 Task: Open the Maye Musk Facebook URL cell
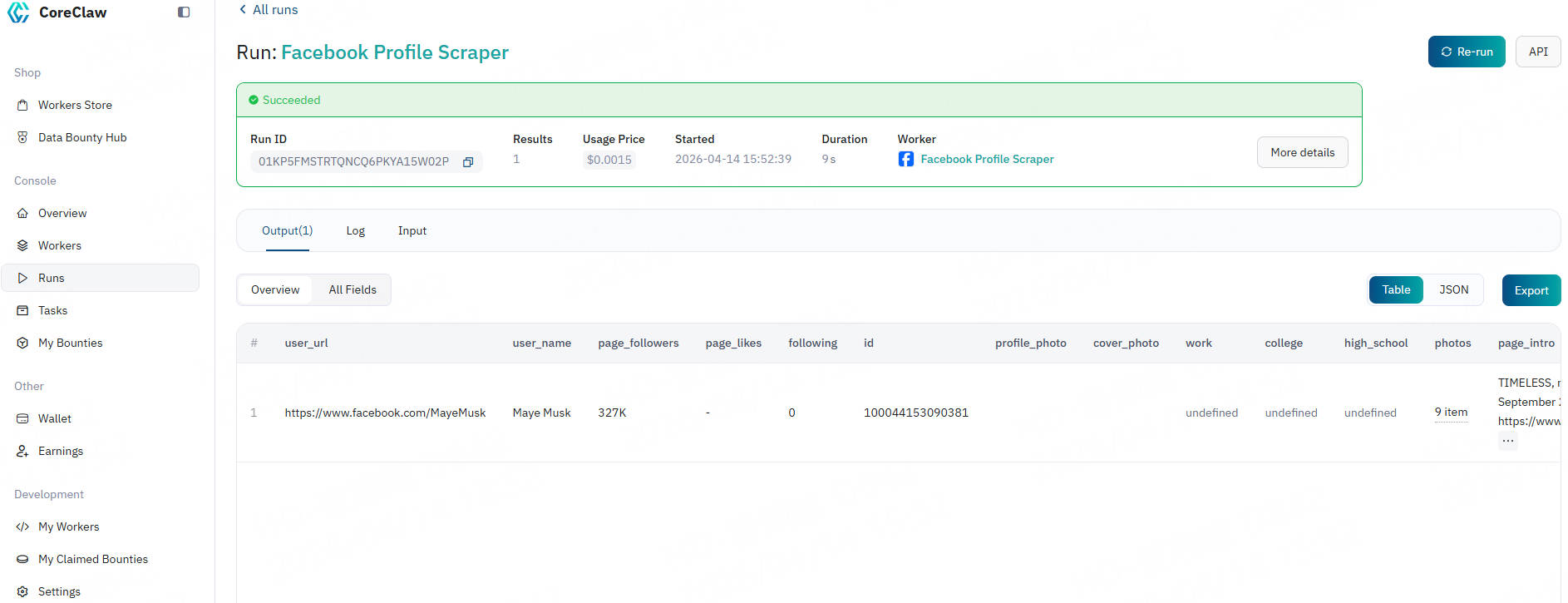(x=385, y=413)
